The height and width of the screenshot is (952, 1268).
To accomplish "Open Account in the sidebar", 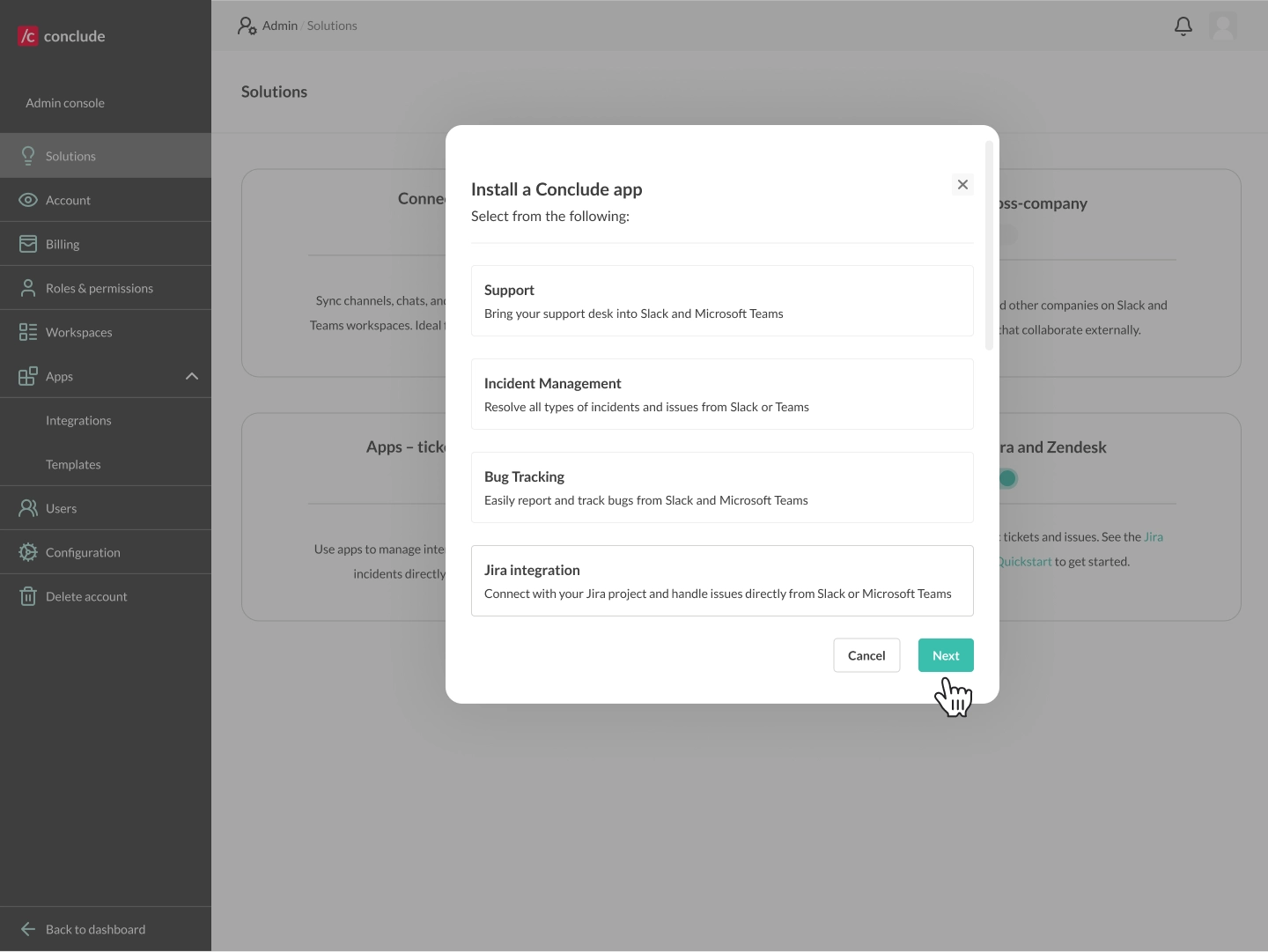I will (x=106, y=200).
